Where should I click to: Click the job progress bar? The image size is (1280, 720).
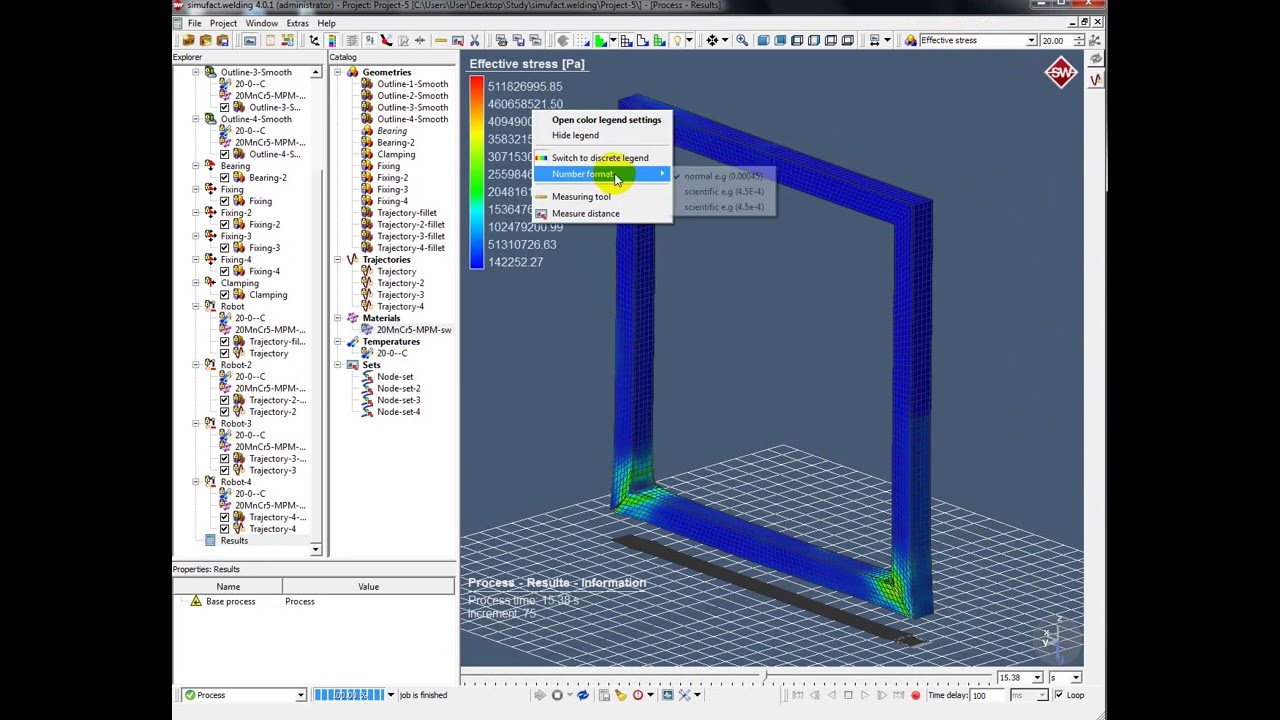click(x=349, y=695)
